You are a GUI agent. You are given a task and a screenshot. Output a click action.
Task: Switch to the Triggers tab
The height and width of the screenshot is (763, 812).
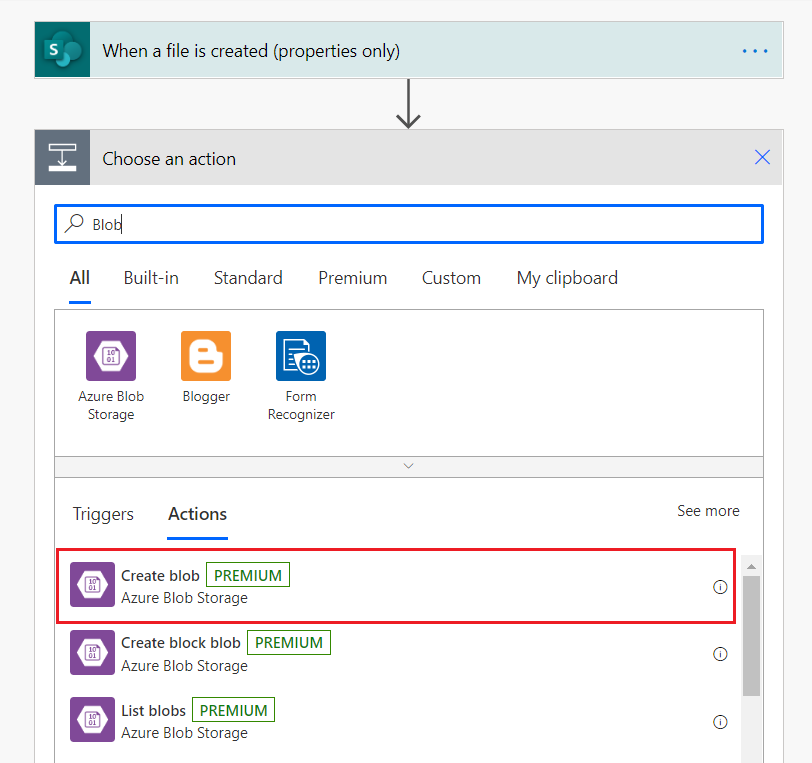click(x=103, y=514)
